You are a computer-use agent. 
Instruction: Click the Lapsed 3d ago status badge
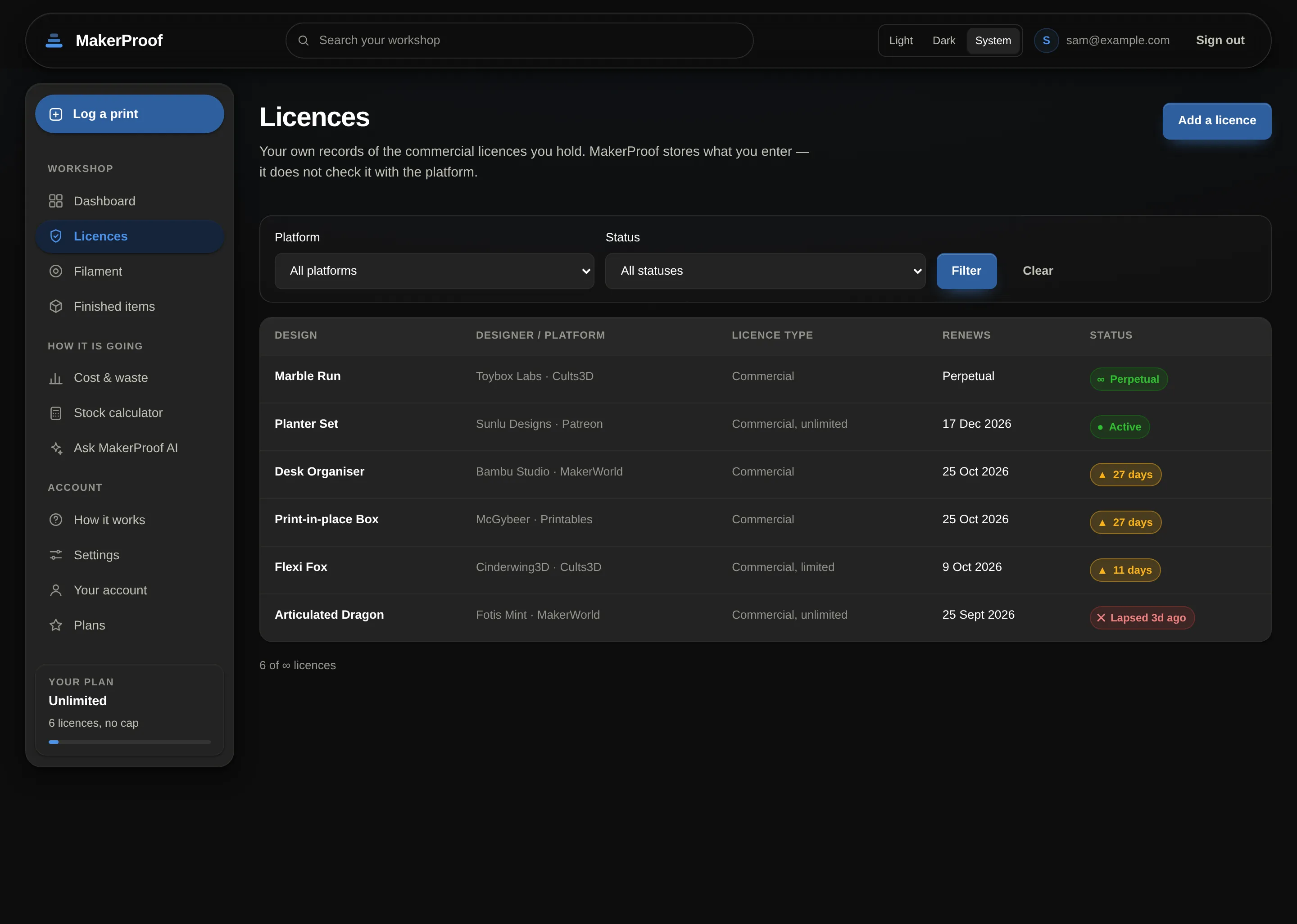click(x=1142, y=618)
